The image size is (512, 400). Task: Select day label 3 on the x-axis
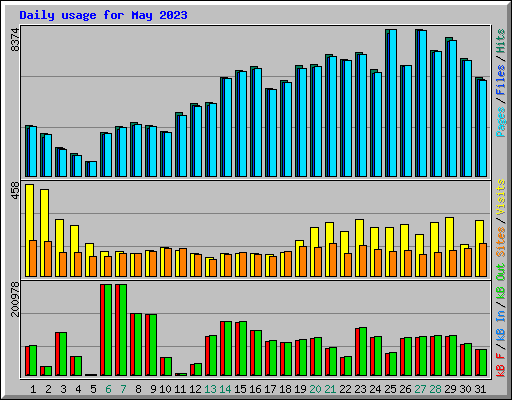pyautogui.click(x=63, y=389)
